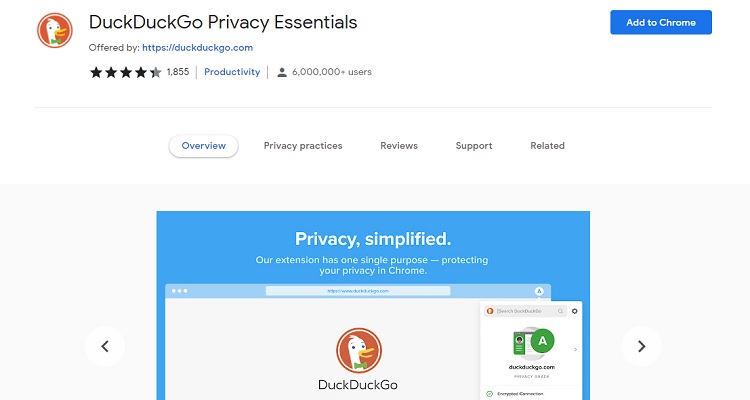The image size is (750, 400).
Task: Click the Add to Chrome button
Action: click(x=661, y=22)
